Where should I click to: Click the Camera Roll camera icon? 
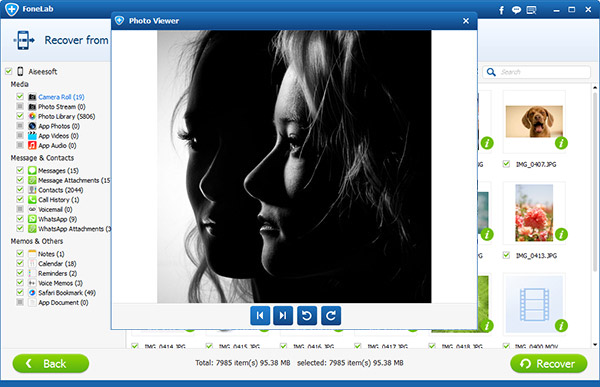tap(33, 97)
